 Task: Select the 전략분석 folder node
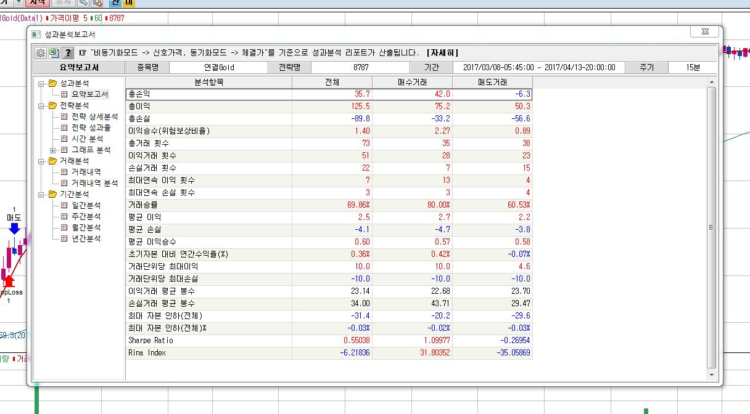click(x=74, y=106)
